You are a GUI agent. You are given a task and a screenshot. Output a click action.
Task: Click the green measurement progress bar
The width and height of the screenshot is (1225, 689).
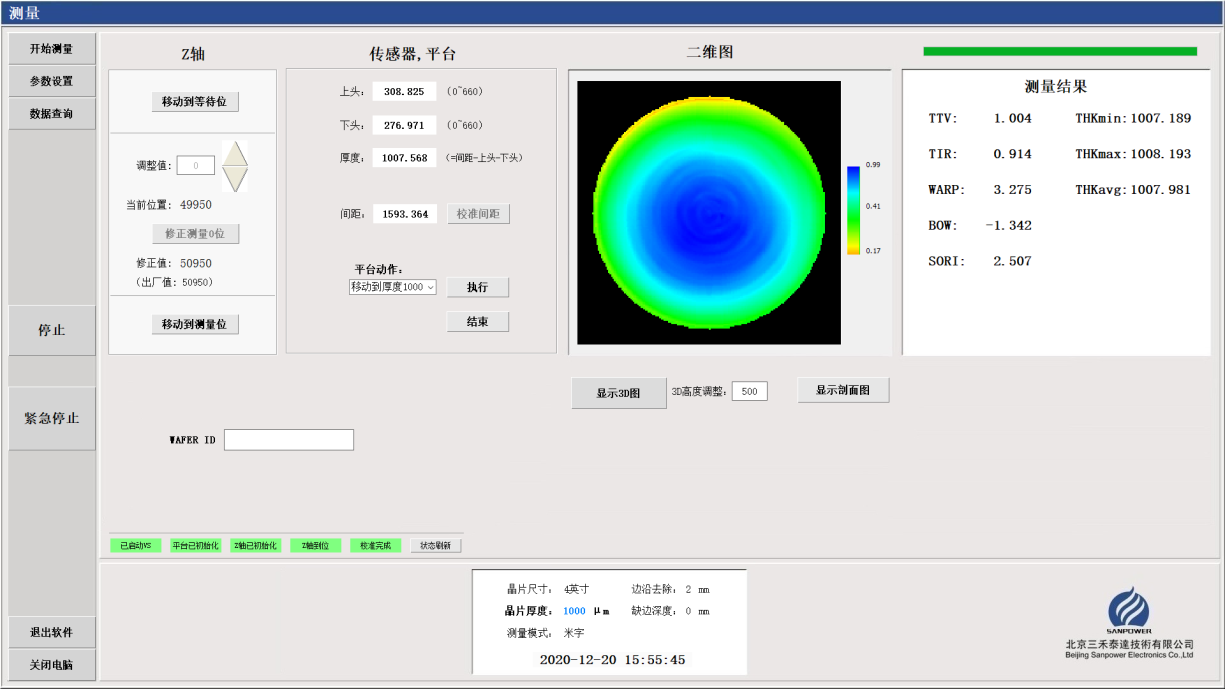pyautogui.click(x=1059, y=51)
